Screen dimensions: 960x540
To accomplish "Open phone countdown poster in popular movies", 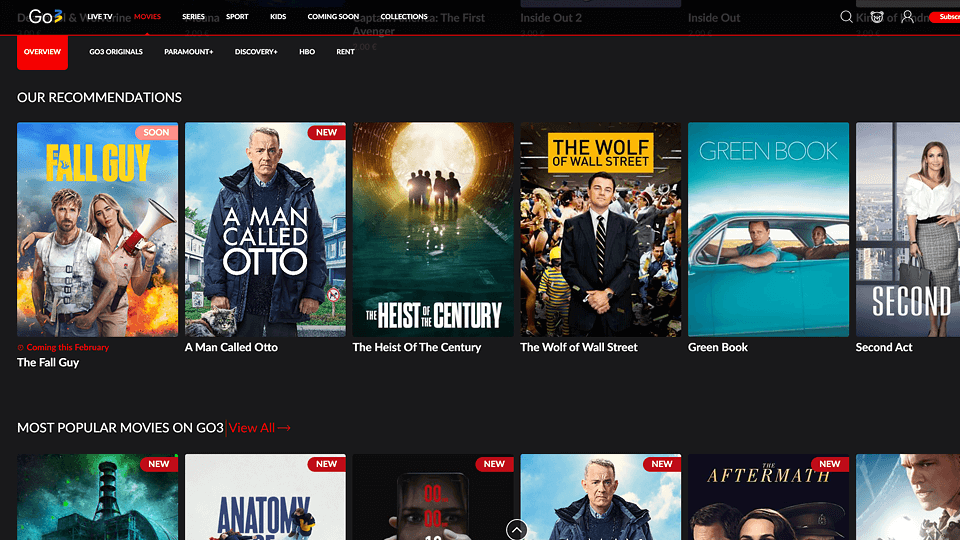I will (433, 497).
